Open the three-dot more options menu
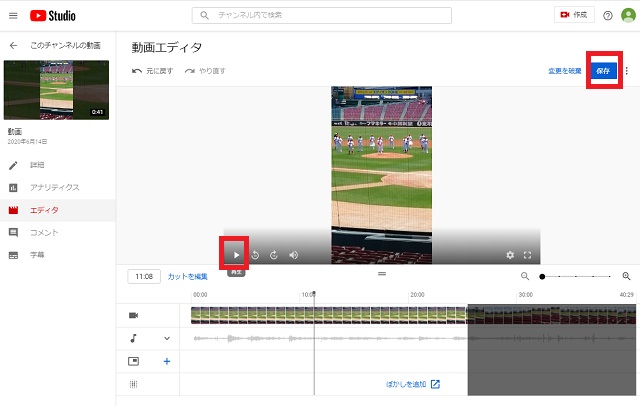The image size is (640, 406). 627,71
